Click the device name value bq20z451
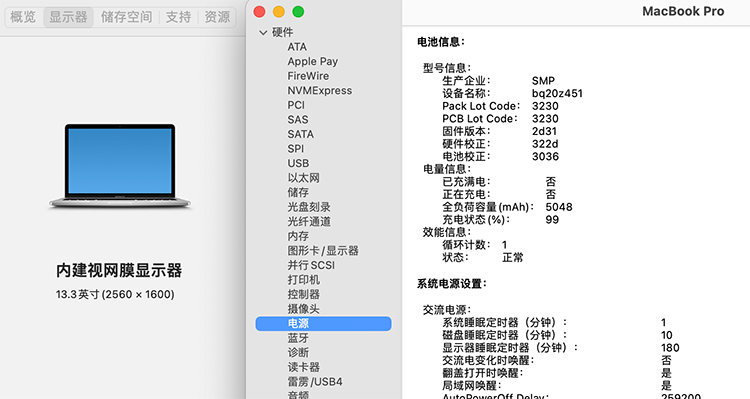This screenshot has width=750, height=399. click(x=557, y=93)
